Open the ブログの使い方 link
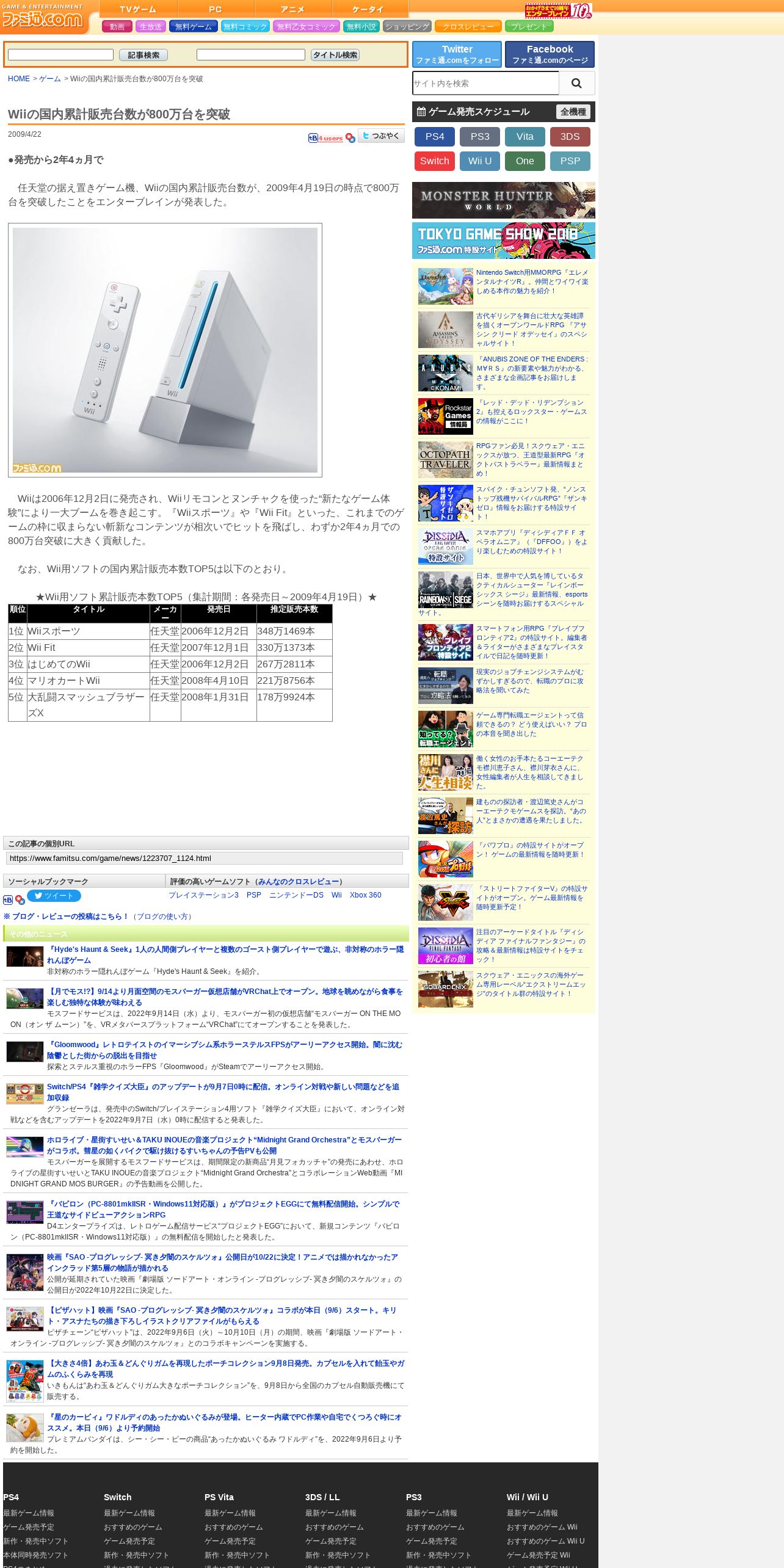Image resolution: width=784 pixels, height=1568 pixels. pos(162,916)
